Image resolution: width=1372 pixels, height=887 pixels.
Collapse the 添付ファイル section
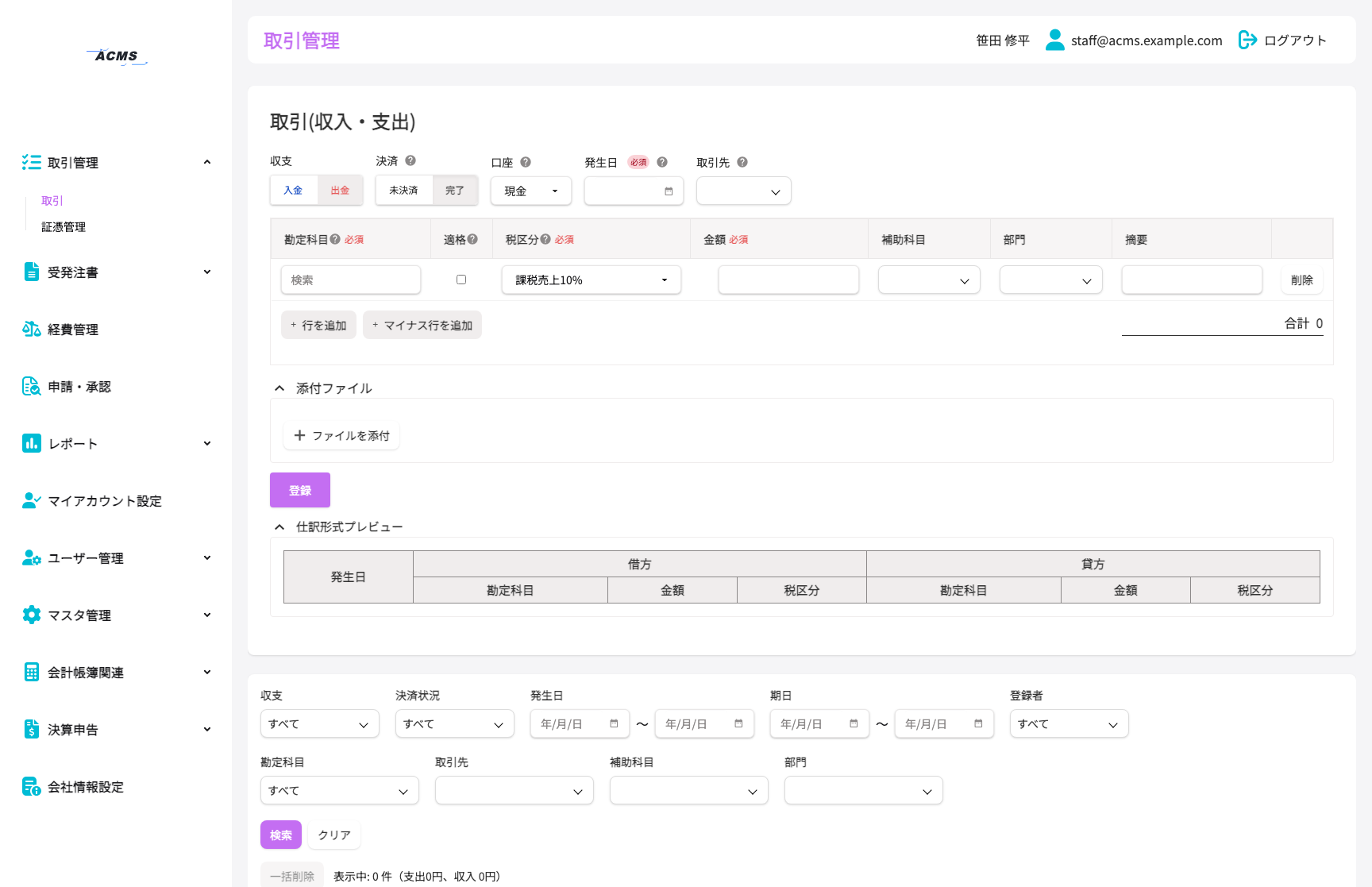279,388
